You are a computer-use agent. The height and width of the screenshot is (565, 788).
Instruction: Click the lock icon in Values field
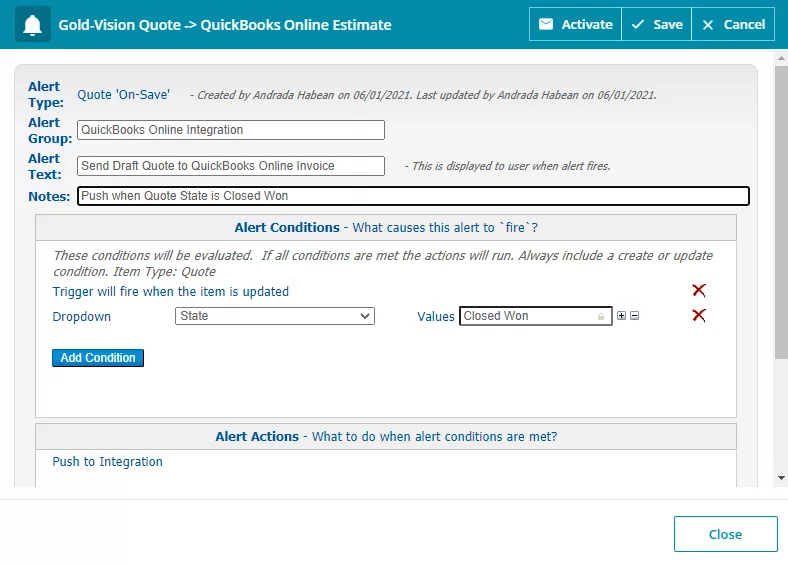click(x=601, y=317)
